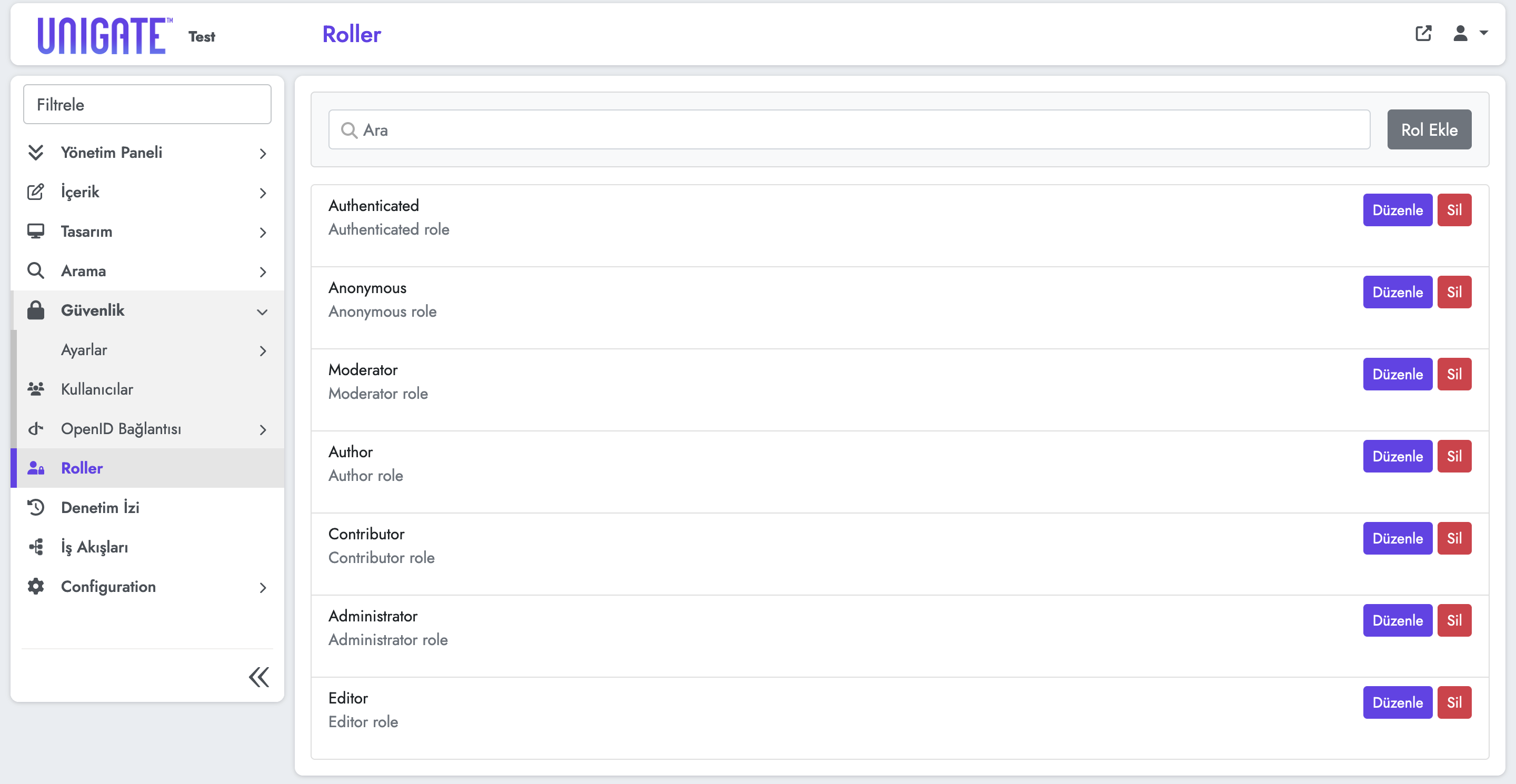The width and height of the screenshot is (1516, 784).
Task: Collapse the sidebar with double-arrow icon
Action: (x=258, y=677)
